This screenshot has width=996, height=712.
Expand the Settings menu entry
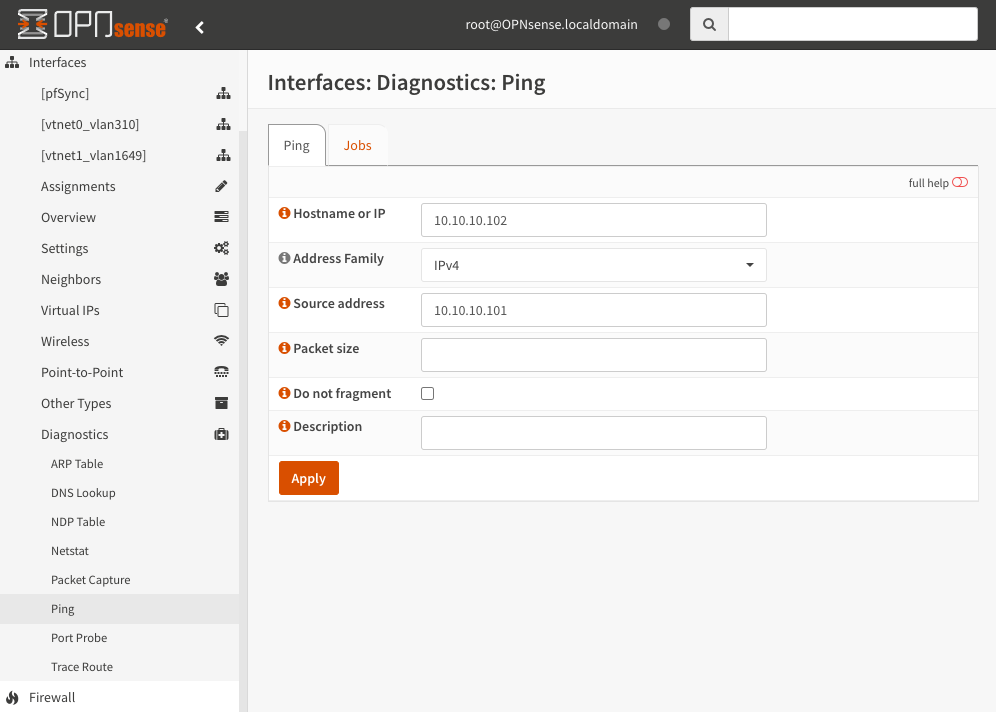(x=64, y=248)
